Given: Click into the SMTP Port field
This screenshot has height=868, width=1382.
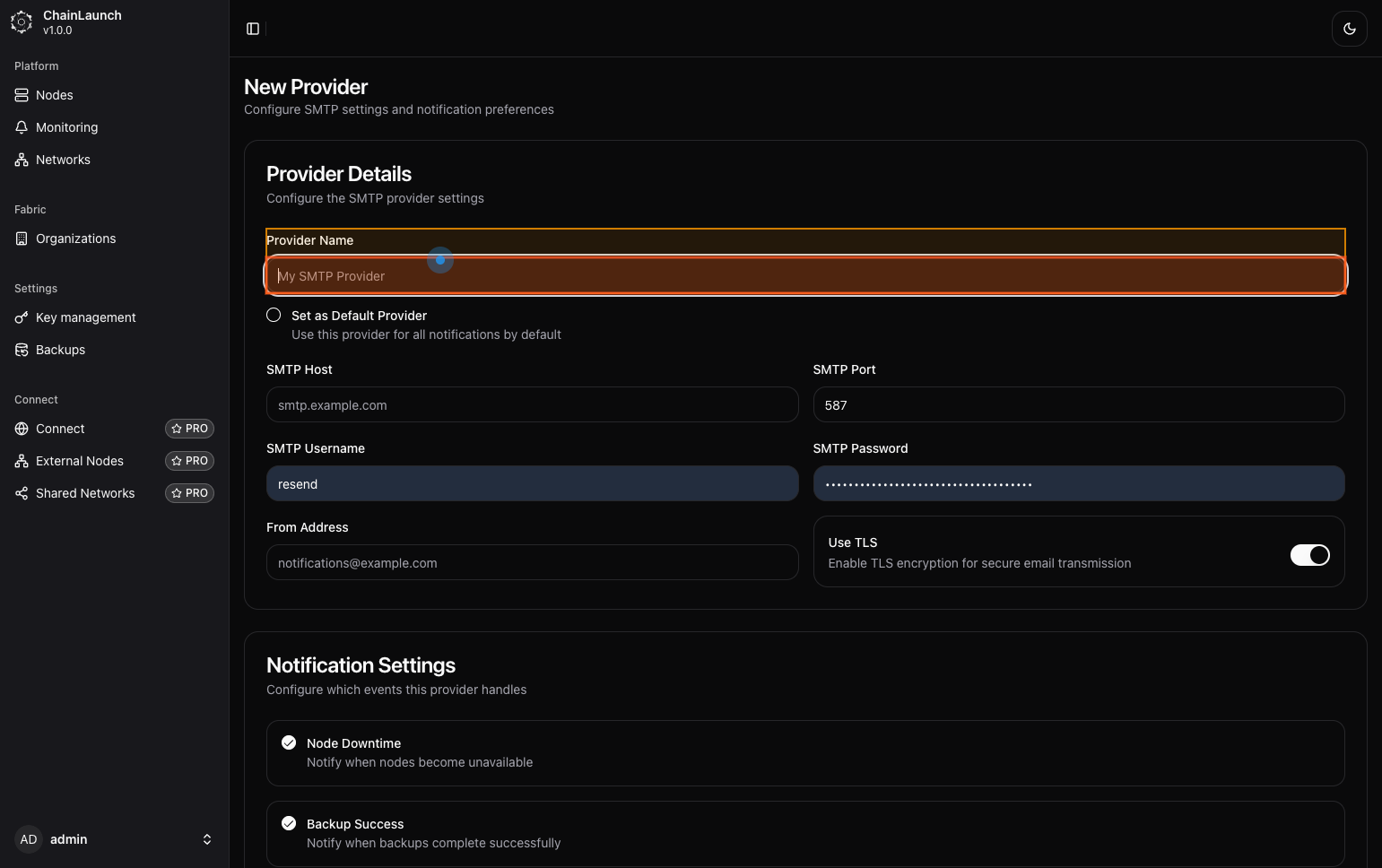Looking at the screenshot, I should point(1078,405).
